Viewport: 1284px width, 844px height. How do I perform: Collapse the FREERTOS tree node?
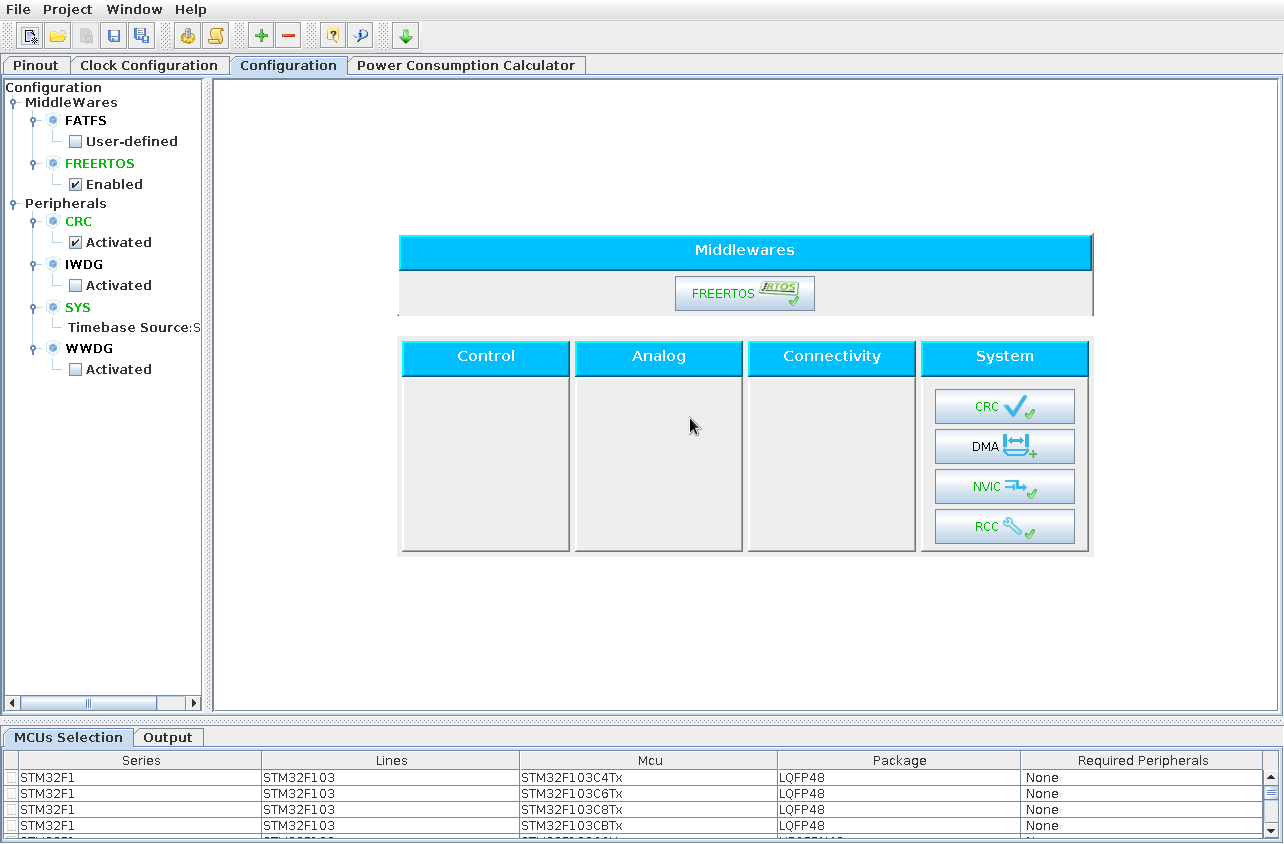point(33,164)
